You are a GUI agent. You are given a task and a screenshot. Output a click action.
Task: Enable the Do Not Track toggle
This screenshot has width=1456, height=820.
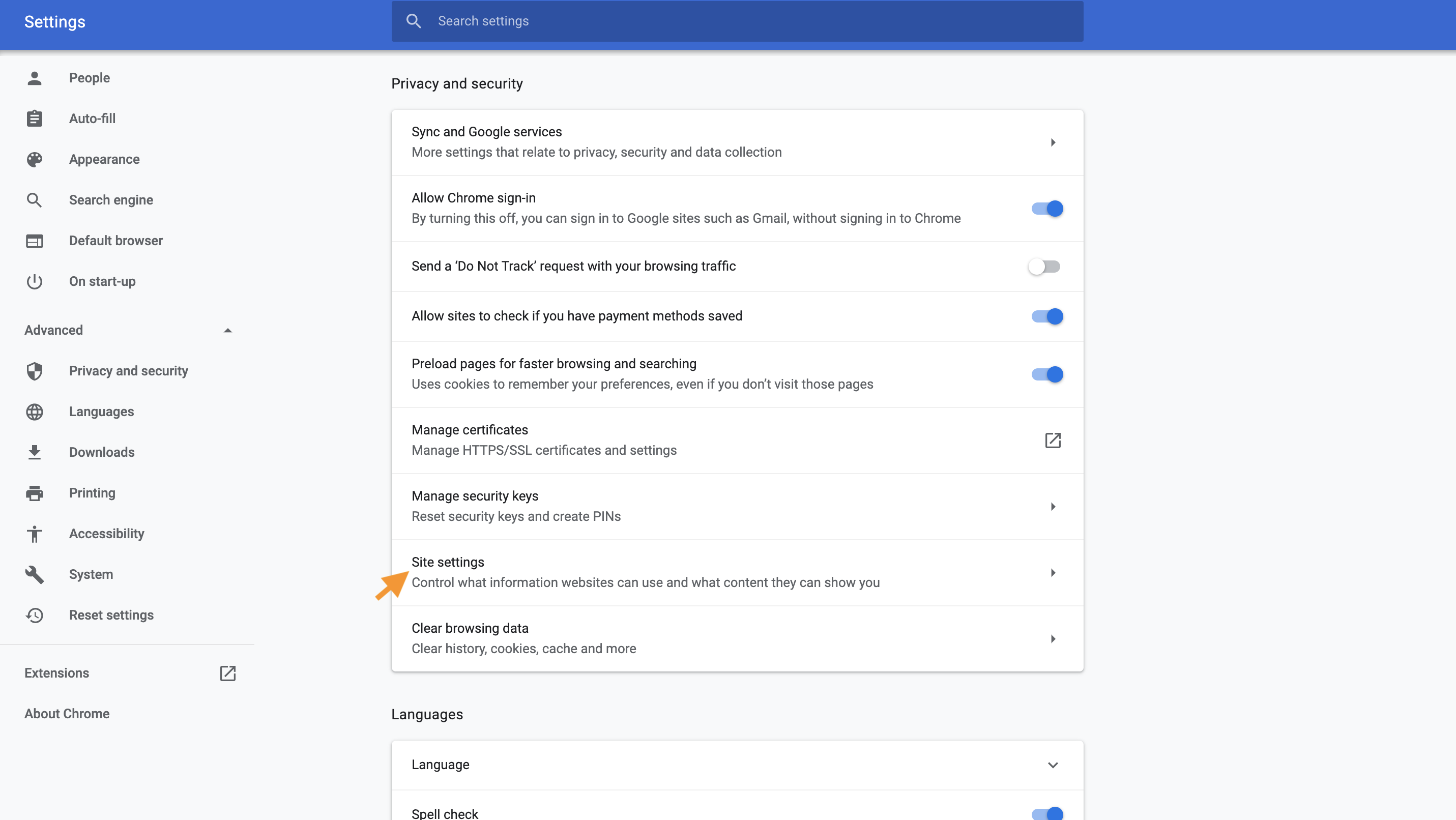1044,266
